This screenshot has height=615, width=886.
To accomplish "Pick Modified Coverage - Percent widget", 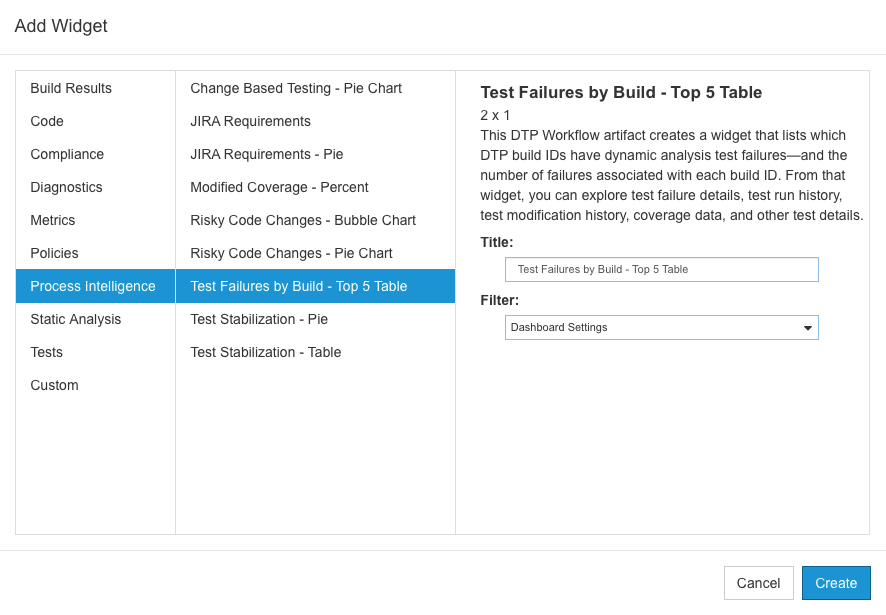I will 315,187.
